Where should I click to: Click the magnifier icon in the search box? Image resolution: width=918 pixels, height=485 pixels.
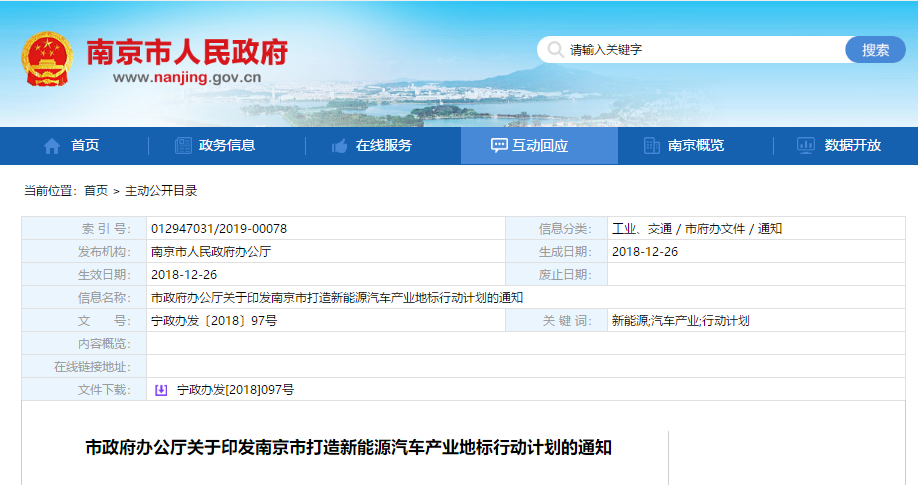click(x=555, y=50)
